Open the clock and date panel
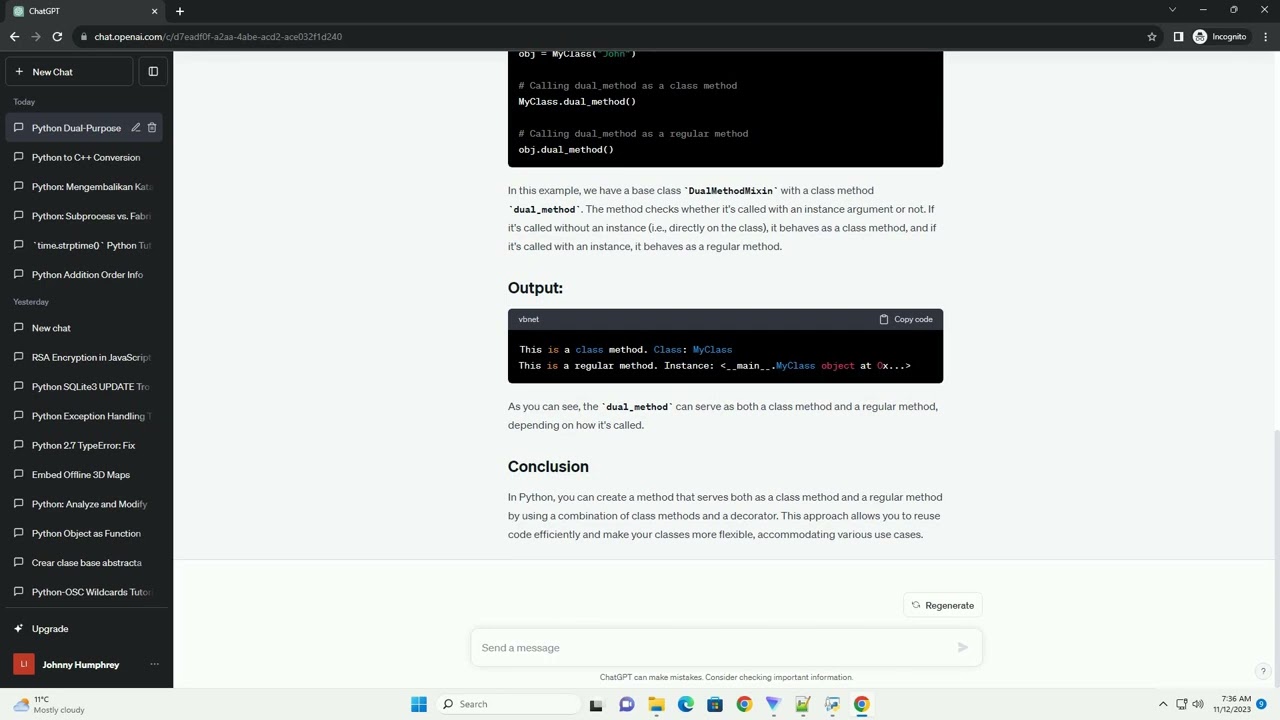The image size is (1280, 720). pyautogui.click(x=1232, y=704)
